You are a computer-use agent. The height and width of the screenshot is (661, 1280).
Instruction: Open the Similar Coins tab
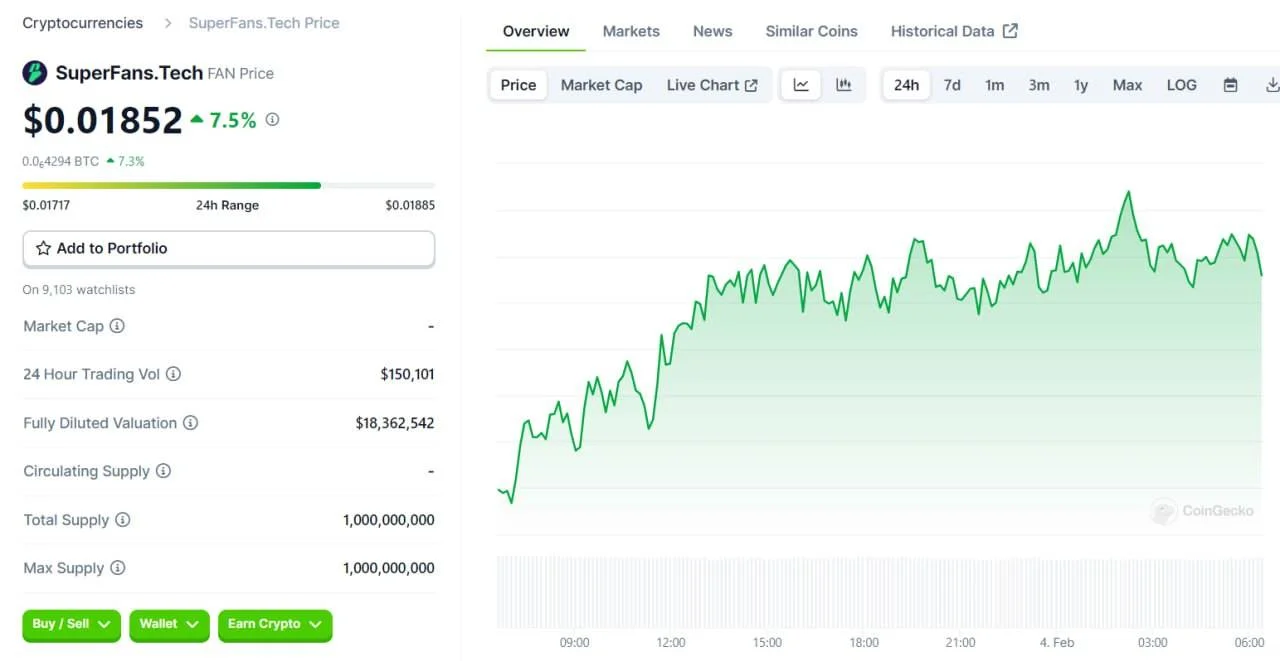tap(811, 31)
